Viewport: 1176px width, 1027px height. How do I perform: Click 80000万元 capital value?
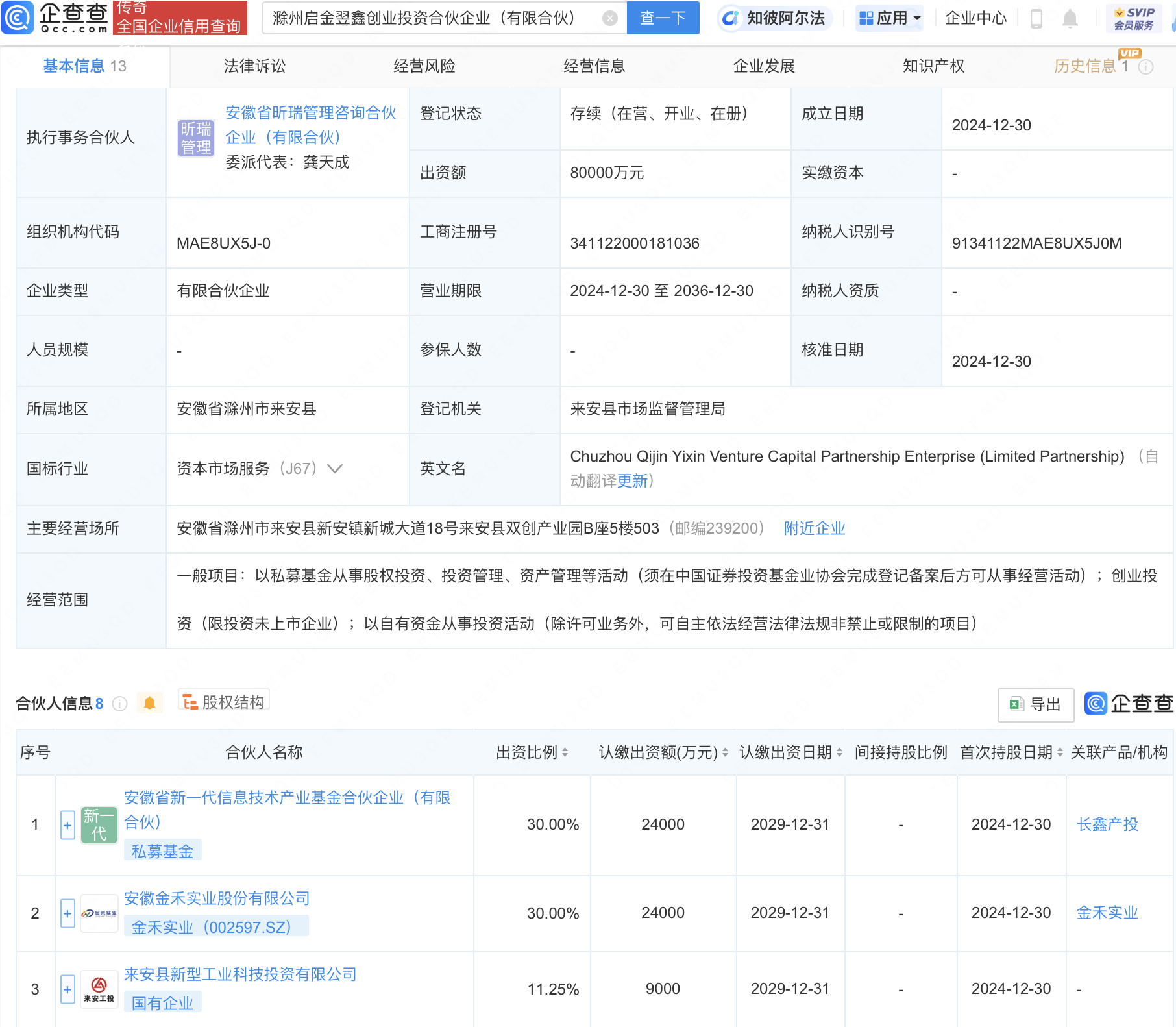(x=607, y=173)
